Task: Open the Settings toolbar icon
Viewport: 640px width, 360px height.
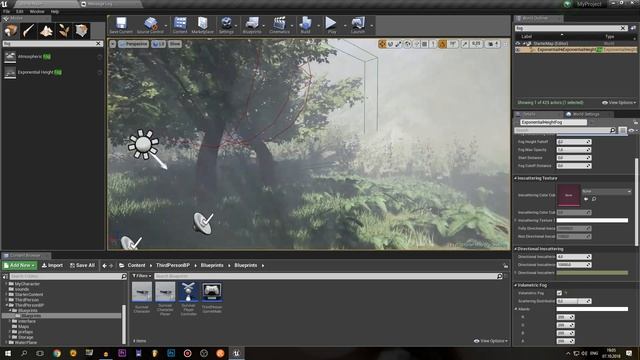Action: [226, 24]
